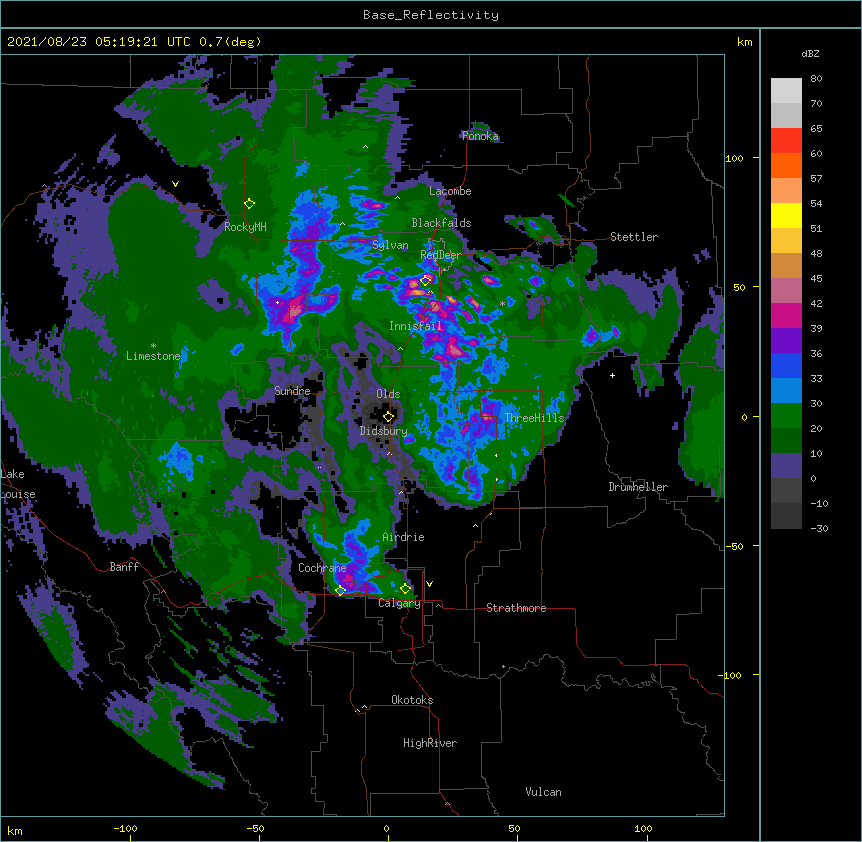Click the Sylvan label

click(x=390, y=245)
